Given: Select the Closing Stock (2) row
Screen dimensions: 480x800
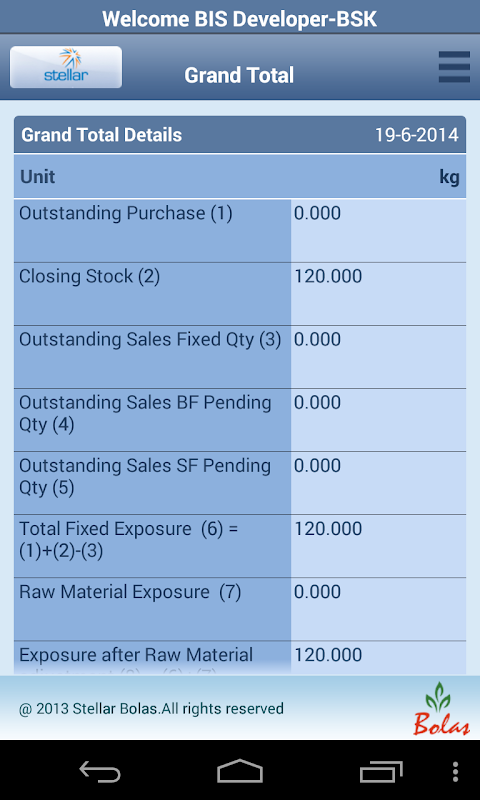Looking at the screenshot, I should [x=240, y=294].
